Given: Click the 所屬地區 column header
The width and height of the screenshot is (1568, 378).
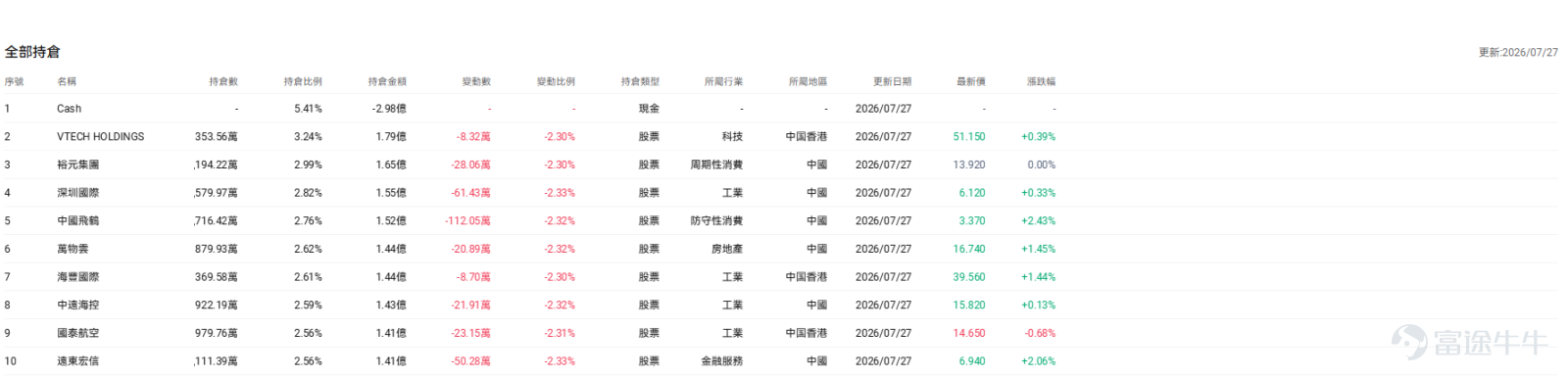Looking at the screenshot, I should point(808,81).
